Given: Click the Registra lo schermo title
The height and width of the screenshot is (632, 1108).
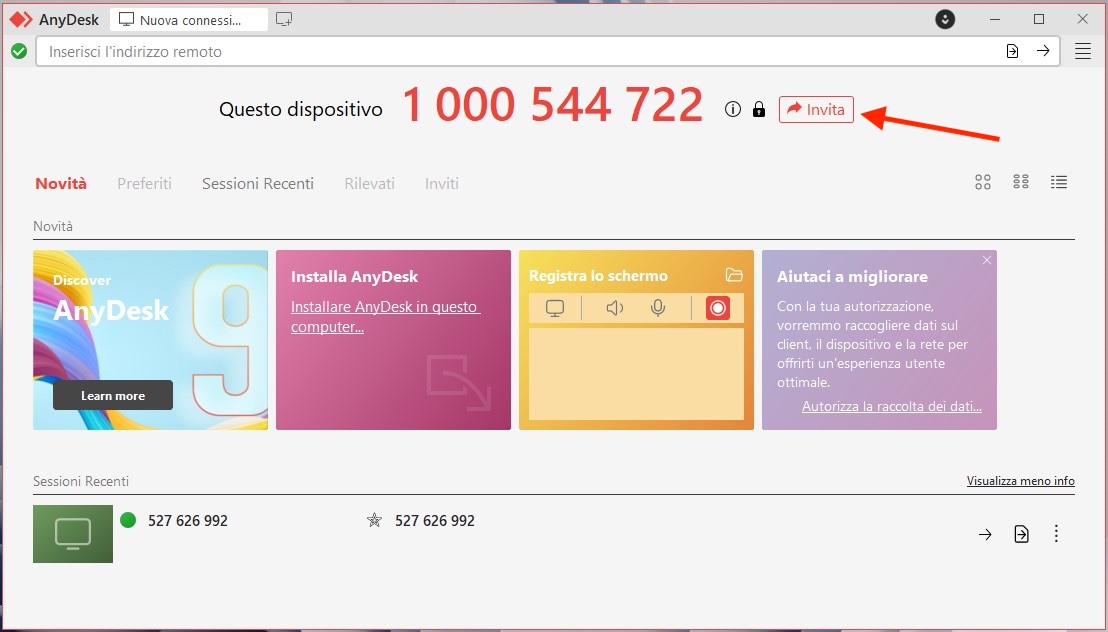Looking at the screenshot, I should tap(599, 276).
